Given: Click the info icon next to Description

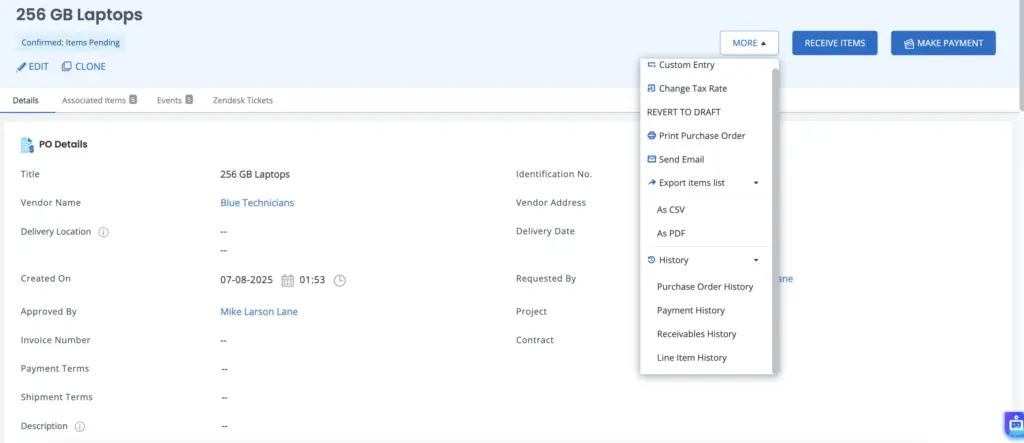Looking at the screenshot, I should point(80,426).
